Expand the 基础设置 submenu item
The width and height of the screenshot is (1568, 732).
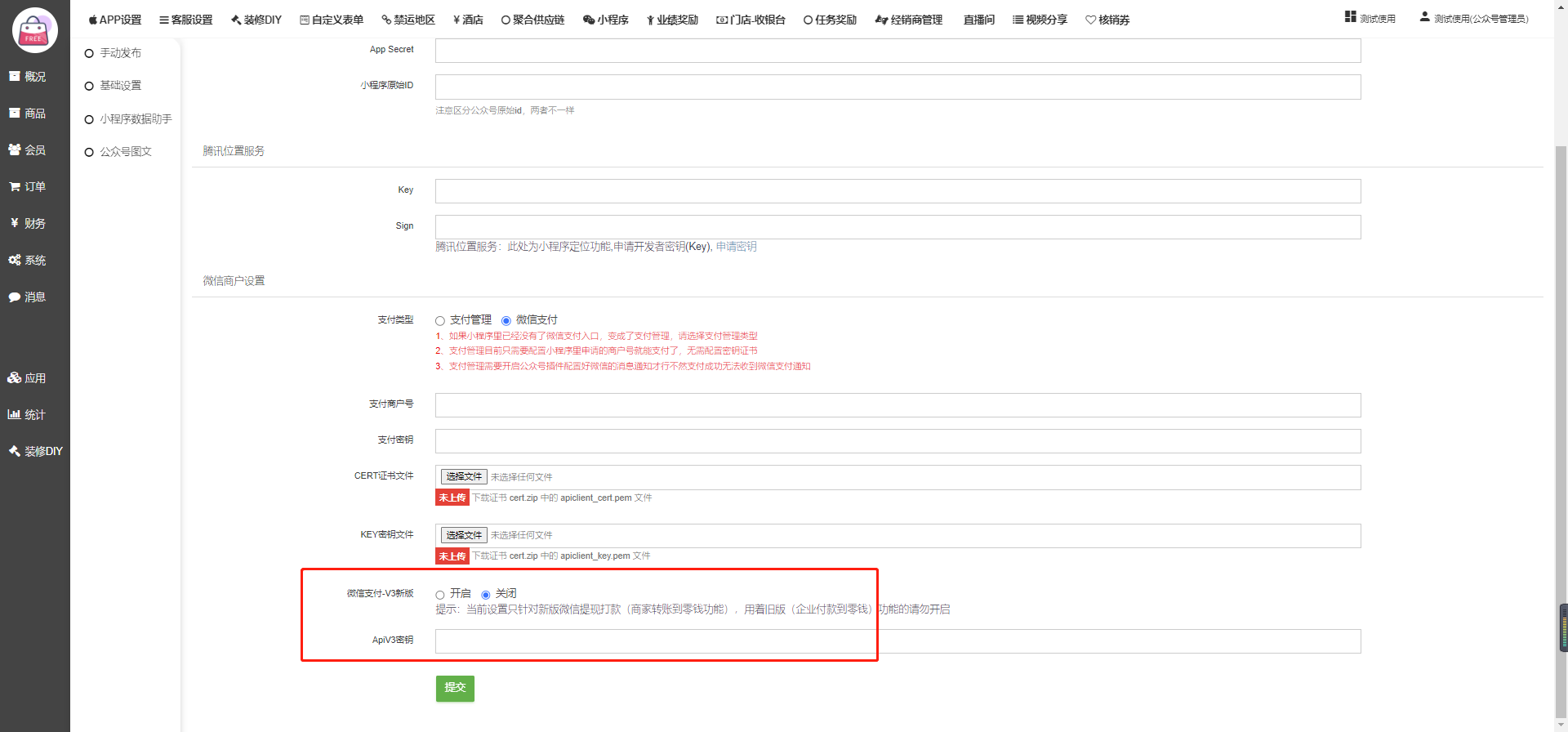coord(120,86)
